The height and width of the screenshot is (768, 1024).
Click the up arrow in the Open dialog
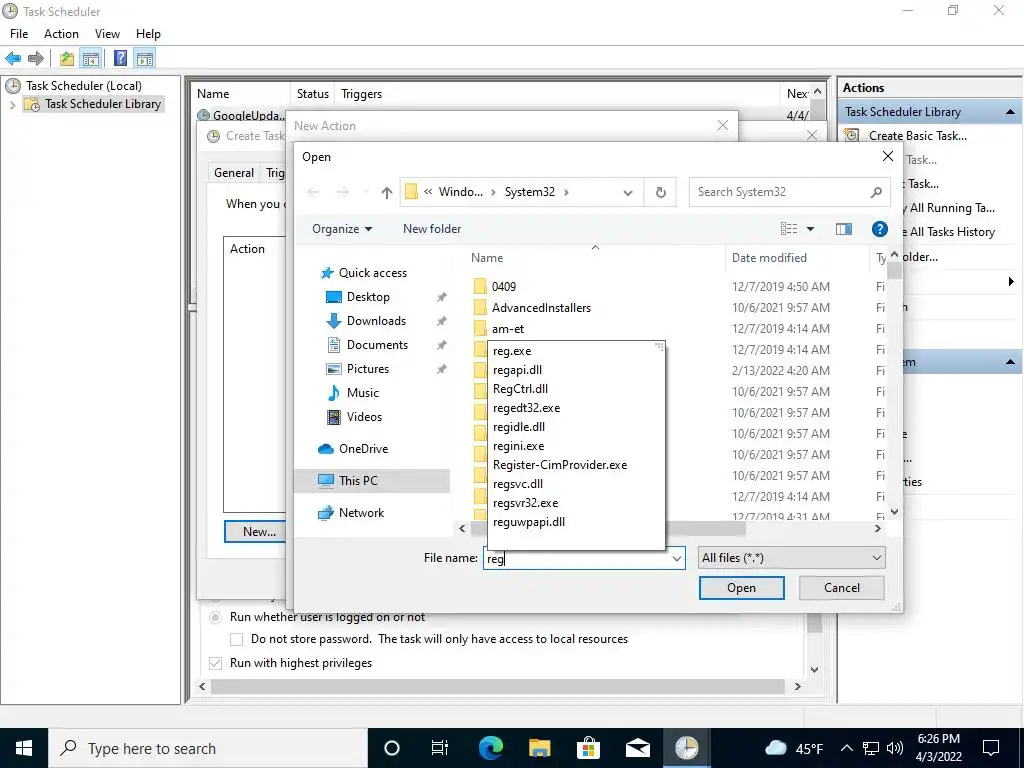coord(387,192)
